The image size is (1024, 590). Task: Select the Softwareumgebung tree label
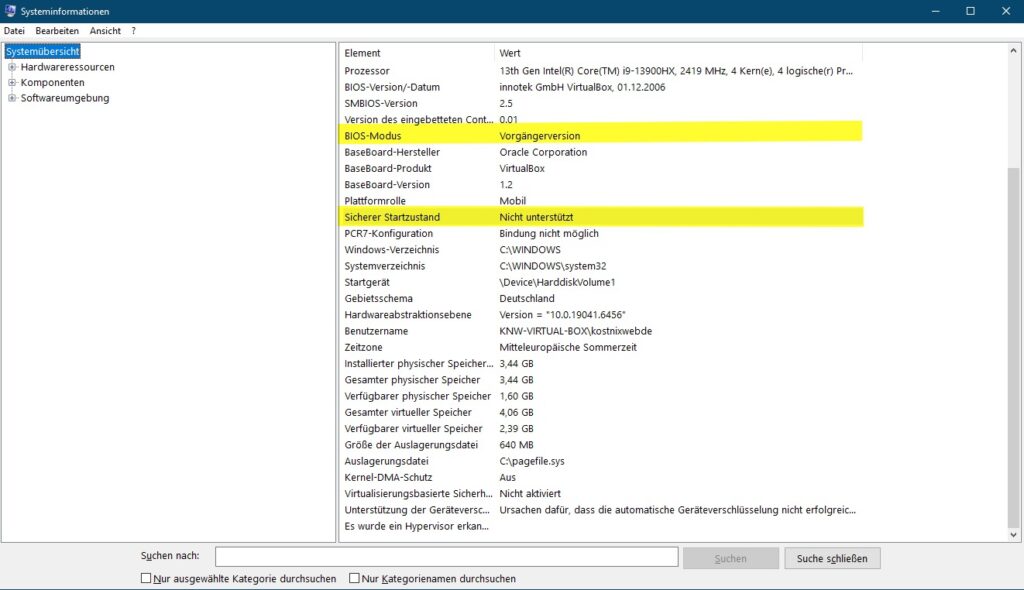65,98
